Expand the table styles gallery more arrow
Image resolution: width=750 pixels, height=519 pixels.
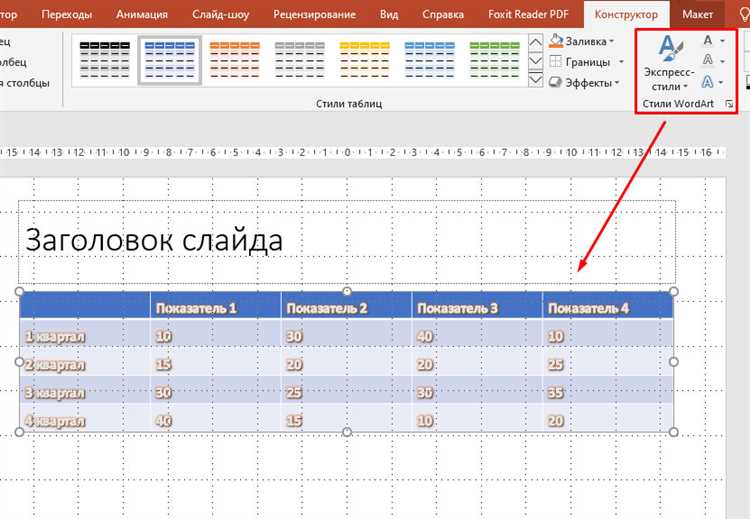(x=536, y=80)
